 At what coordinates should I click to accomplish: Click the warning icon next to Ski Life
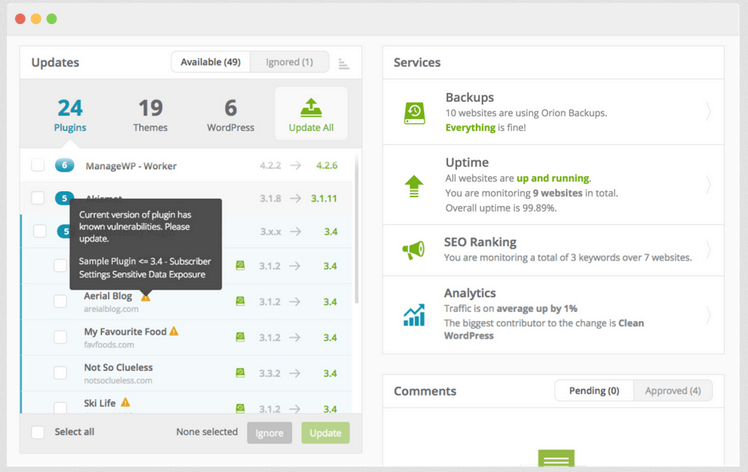click(126, 402)
